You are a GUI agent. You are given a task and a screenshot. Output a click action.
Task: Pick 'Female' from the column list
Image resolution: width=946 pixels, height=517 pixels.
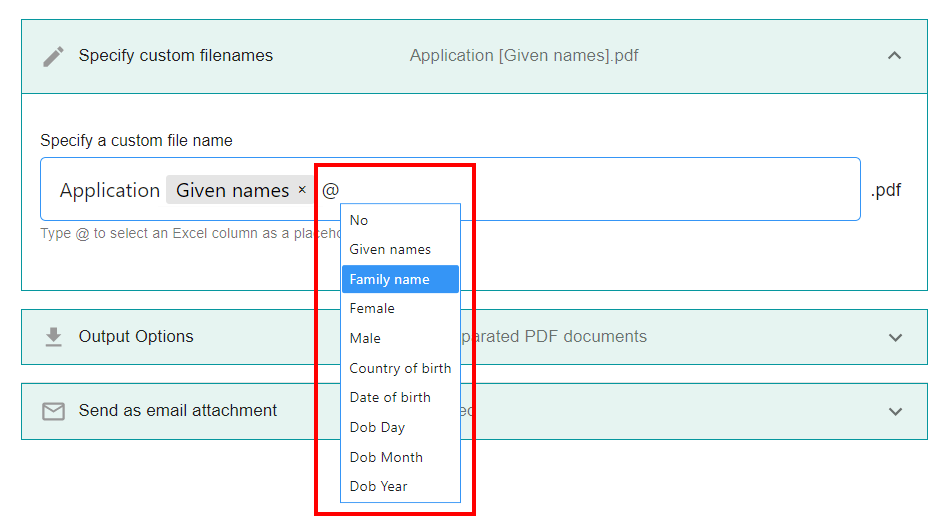point(372,309)
